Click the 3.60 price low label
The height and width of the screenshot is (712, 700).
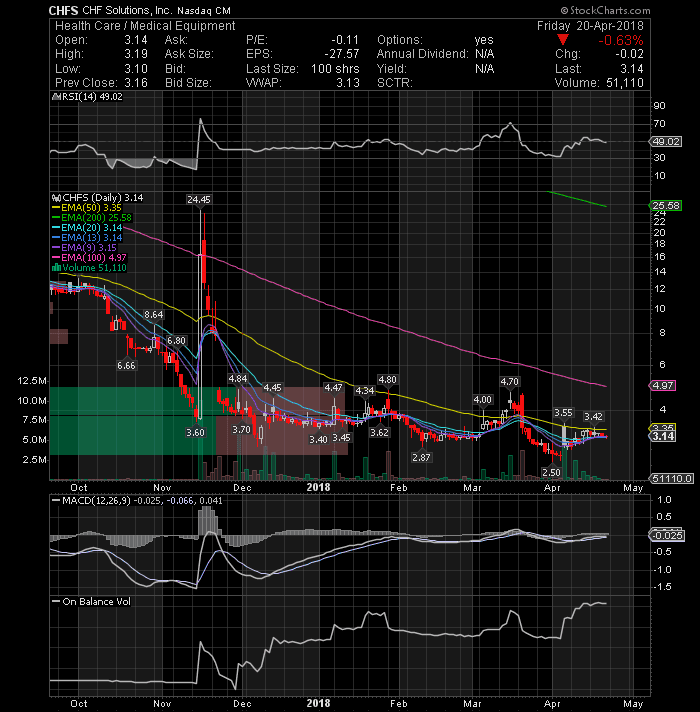coord(195,432)
